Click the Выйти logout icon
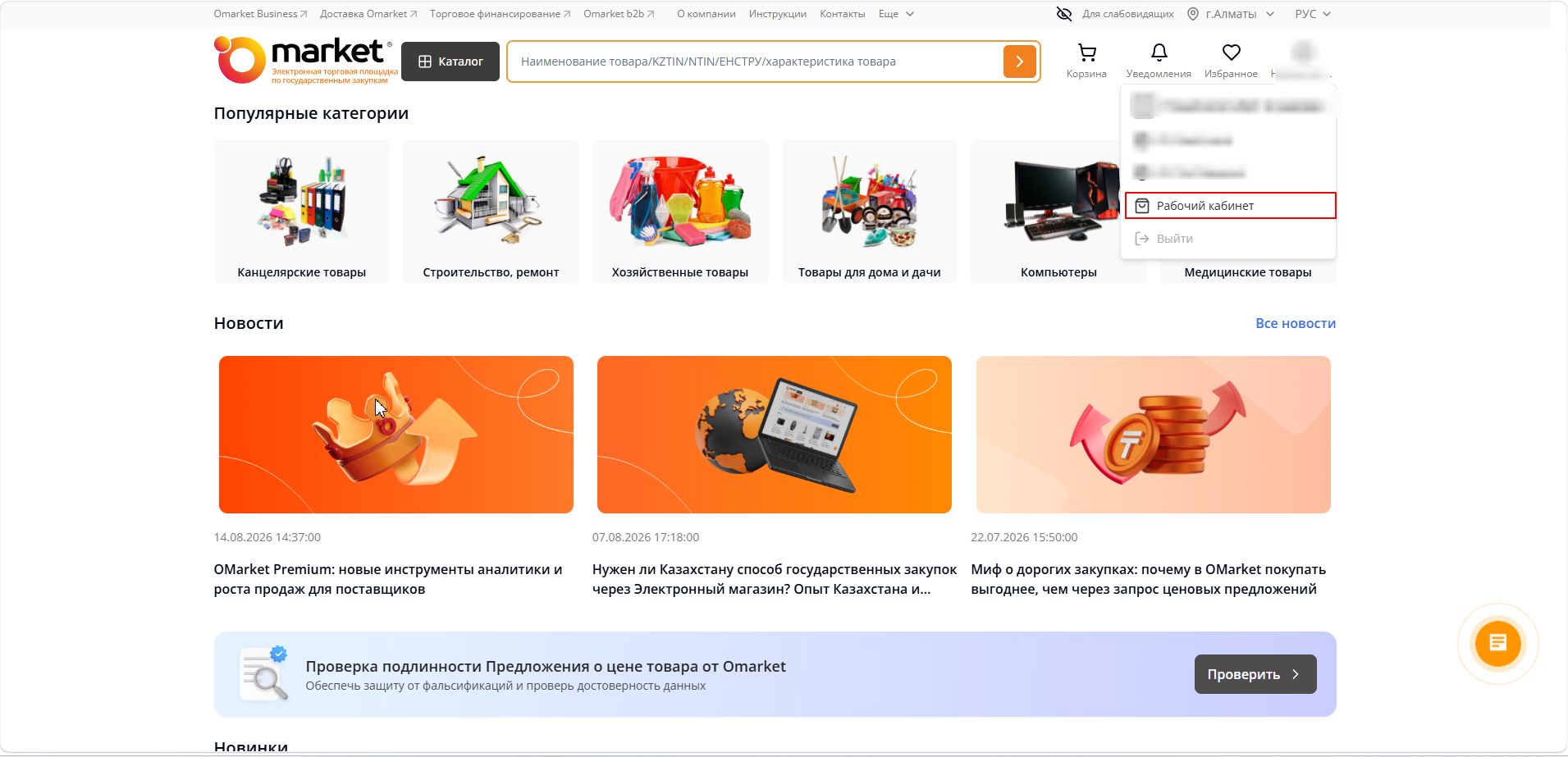Image resolution: width=1568 pixels, height=757 pixels. point(1141,239)
